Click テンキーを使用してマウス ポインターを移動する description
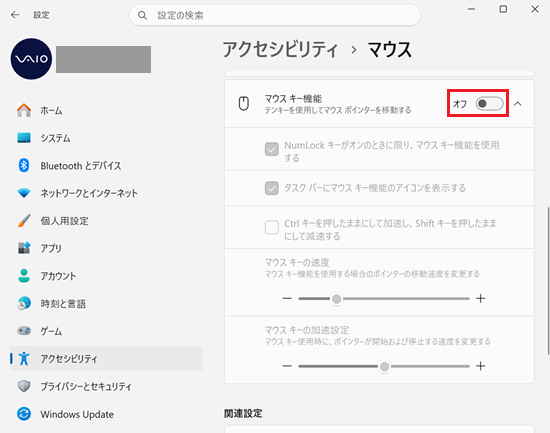550x433 pixels. (x=338, y=110)
